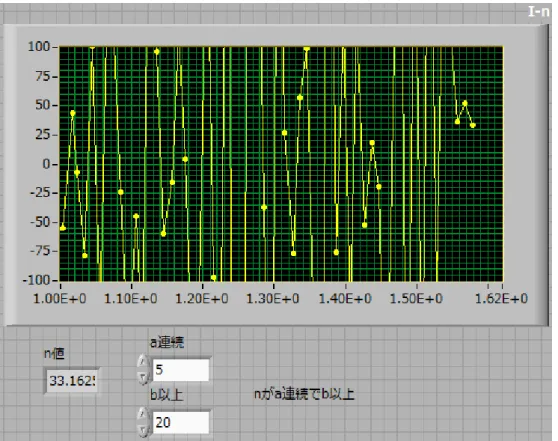Click the b以上 control caption
This screenshot has height=441, width=558.
[x=167, y=395]
